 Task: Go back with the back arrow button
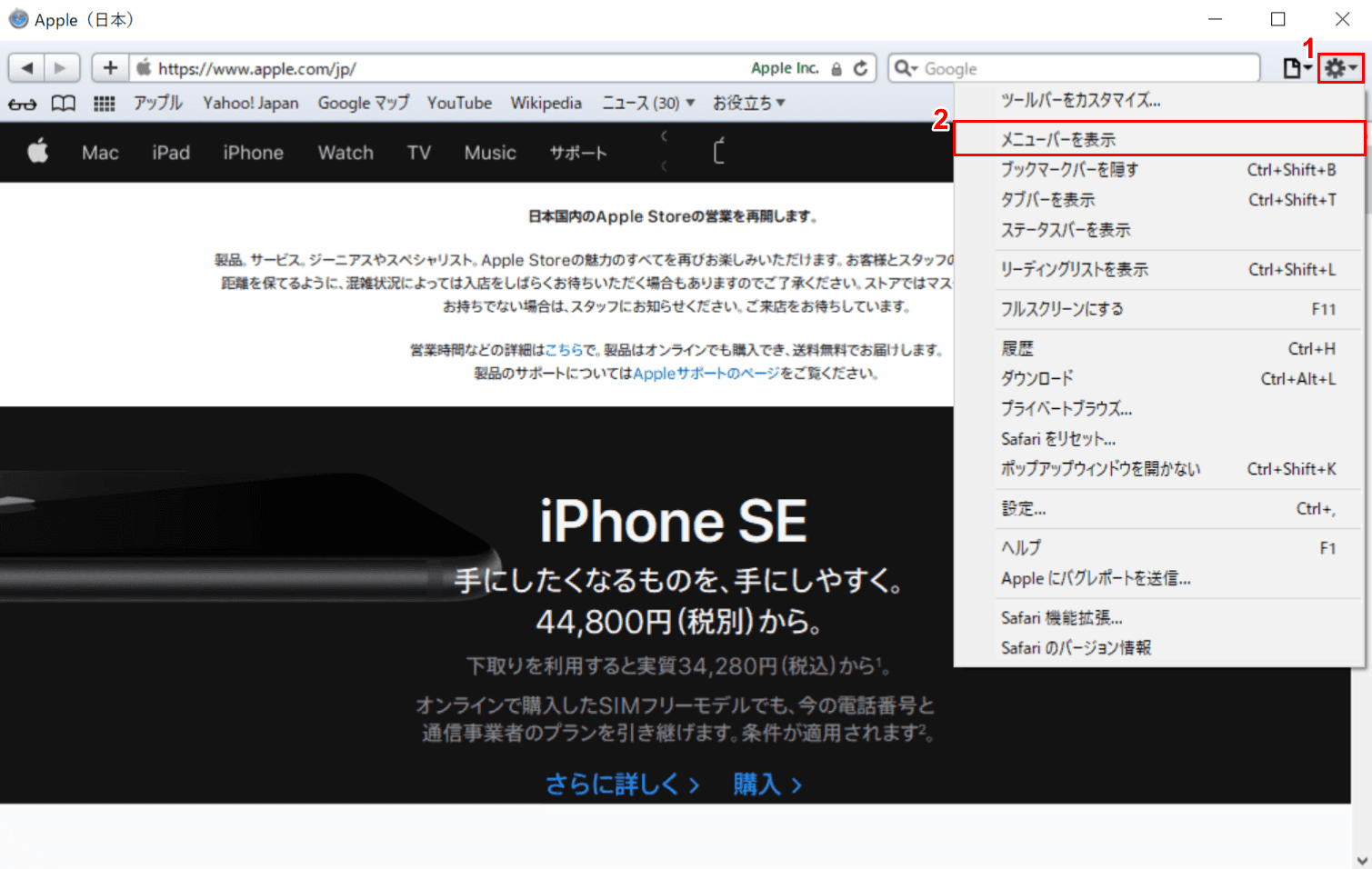pyautogui.click(x=26, y=68)
